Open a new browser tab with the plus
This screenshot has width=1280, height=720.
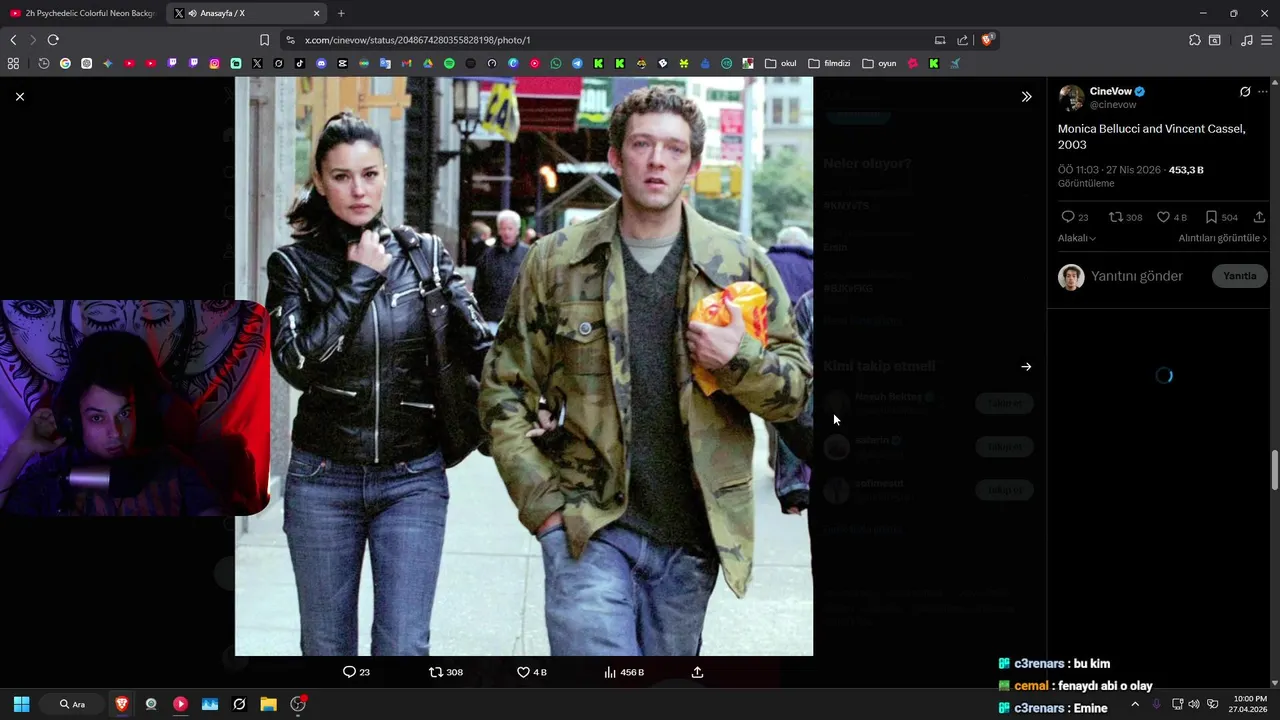341,13
